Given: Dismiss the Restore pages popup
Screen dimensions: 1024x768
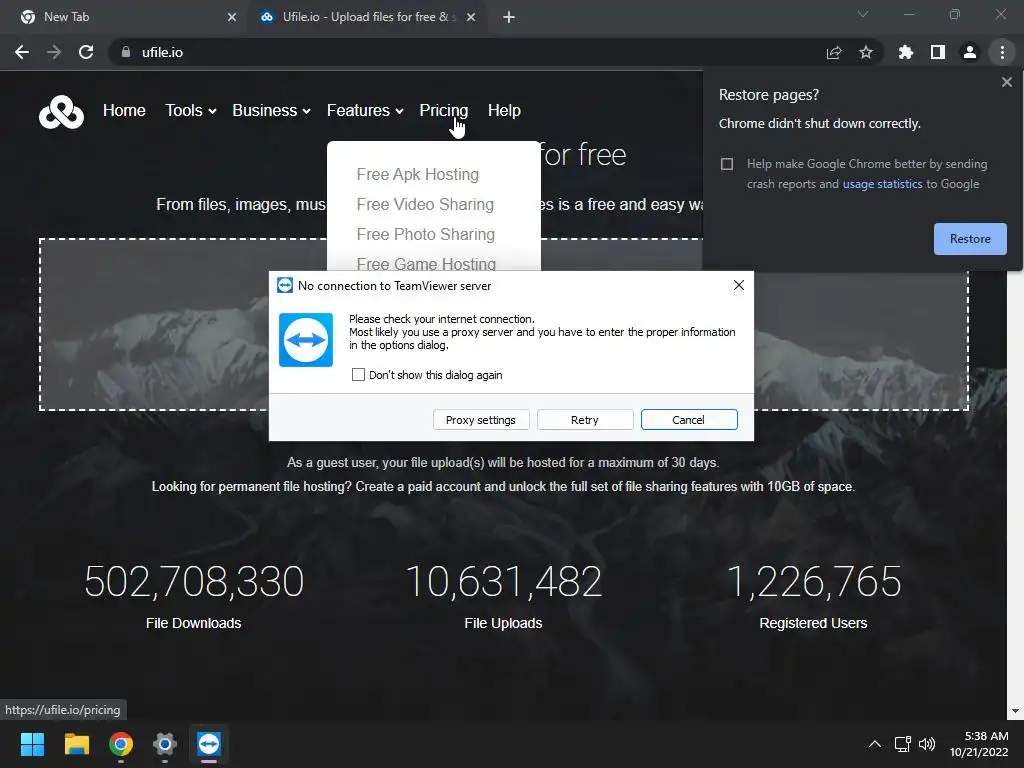Looking at the screenshot, I should pyautogui.click(x=1006, y=82).
